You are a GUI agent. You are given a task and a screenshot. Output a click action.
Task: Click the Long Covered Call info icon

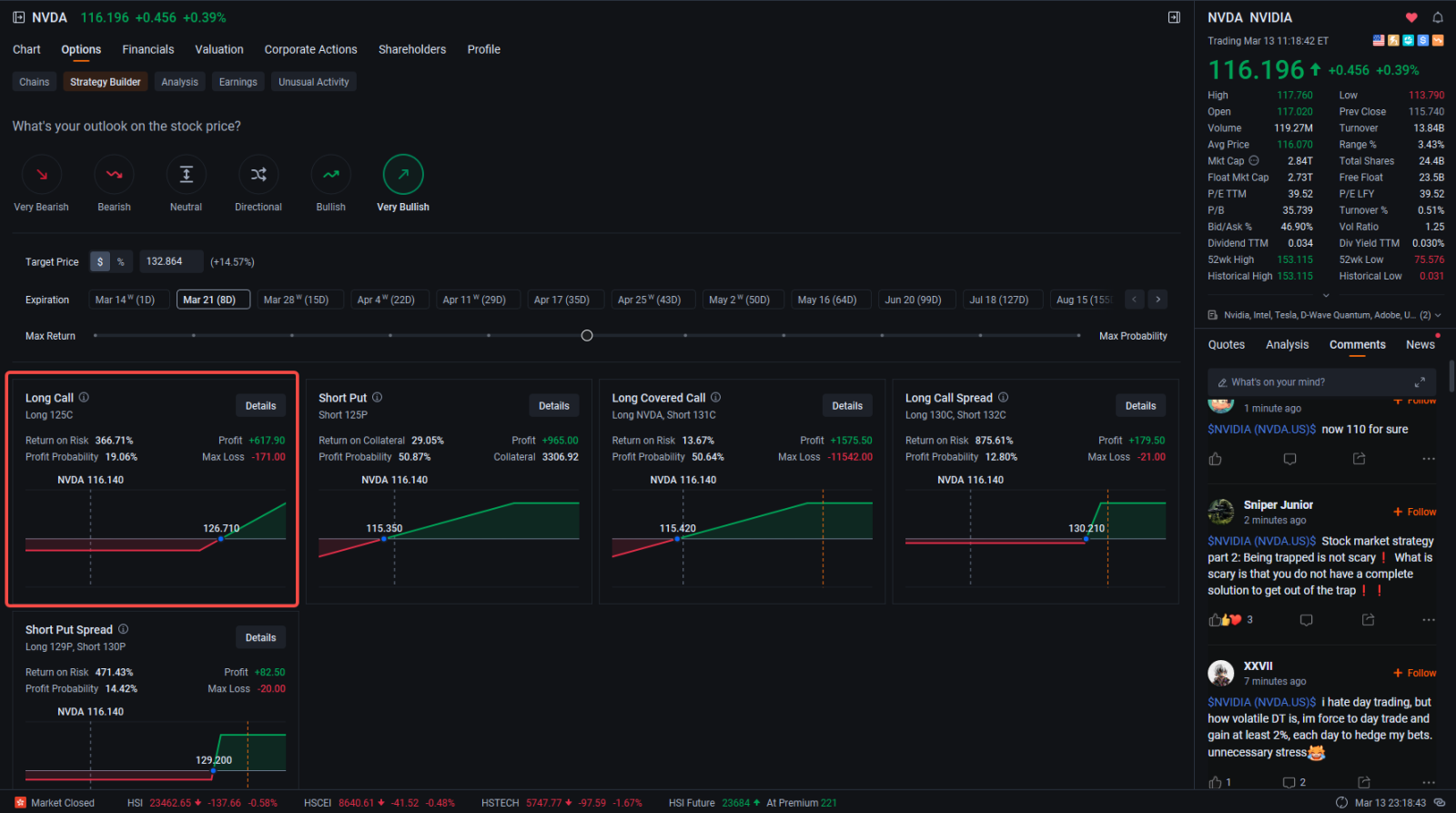click(x=716, y=398)
